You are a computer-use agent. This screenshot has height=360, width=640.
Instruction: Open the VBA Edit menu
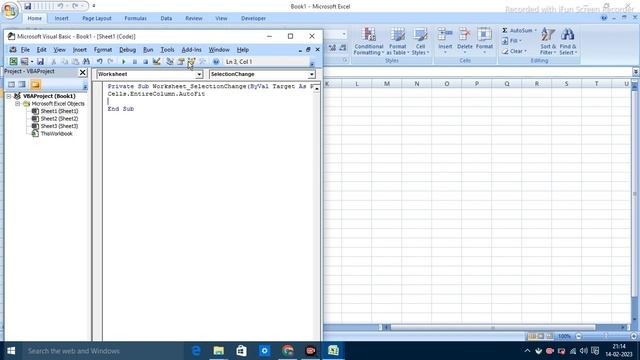pyautogui.click(x=42, y=50)
